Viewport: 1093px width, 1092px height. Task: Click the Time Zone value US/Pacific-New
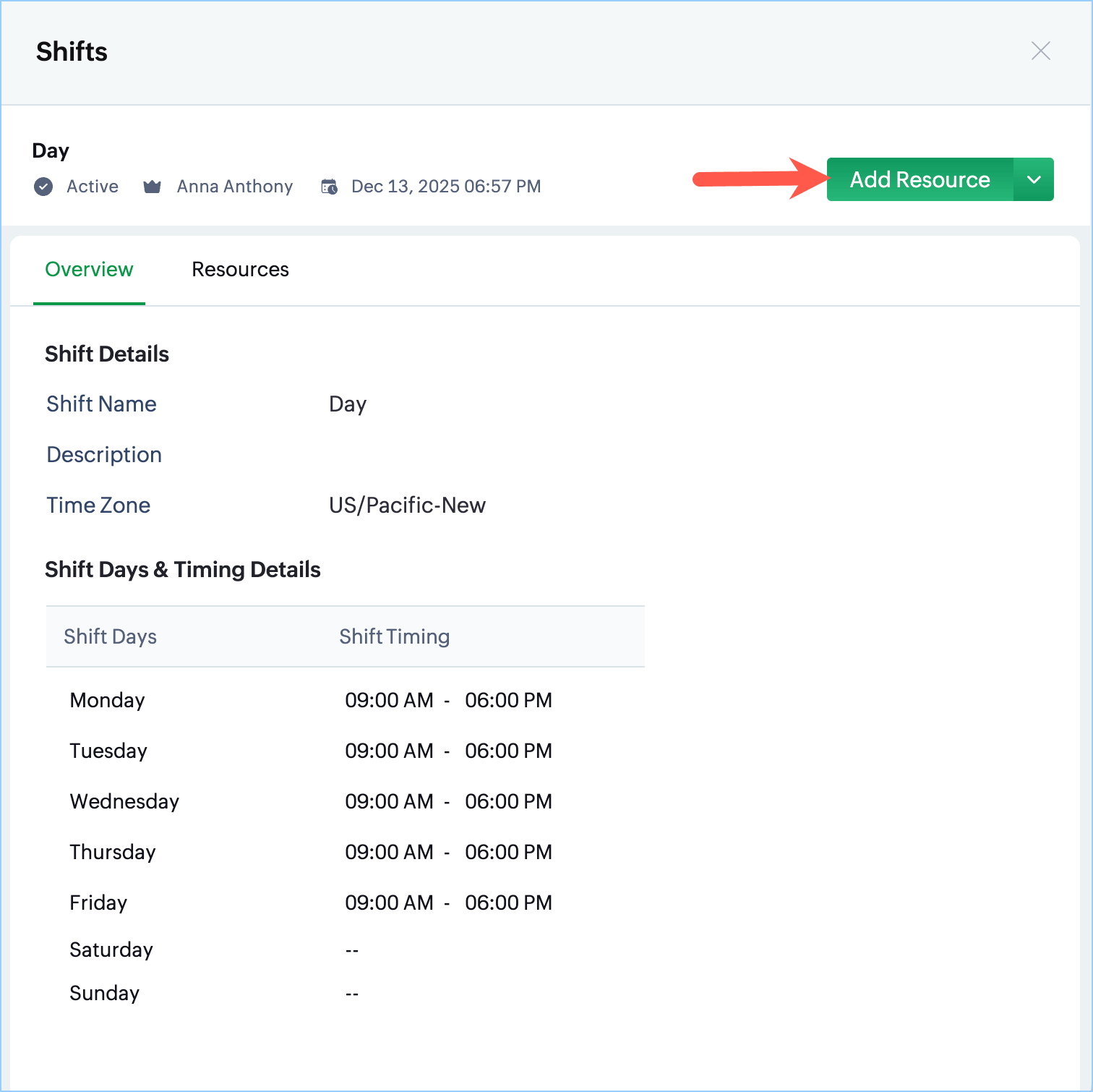(407, 505)
